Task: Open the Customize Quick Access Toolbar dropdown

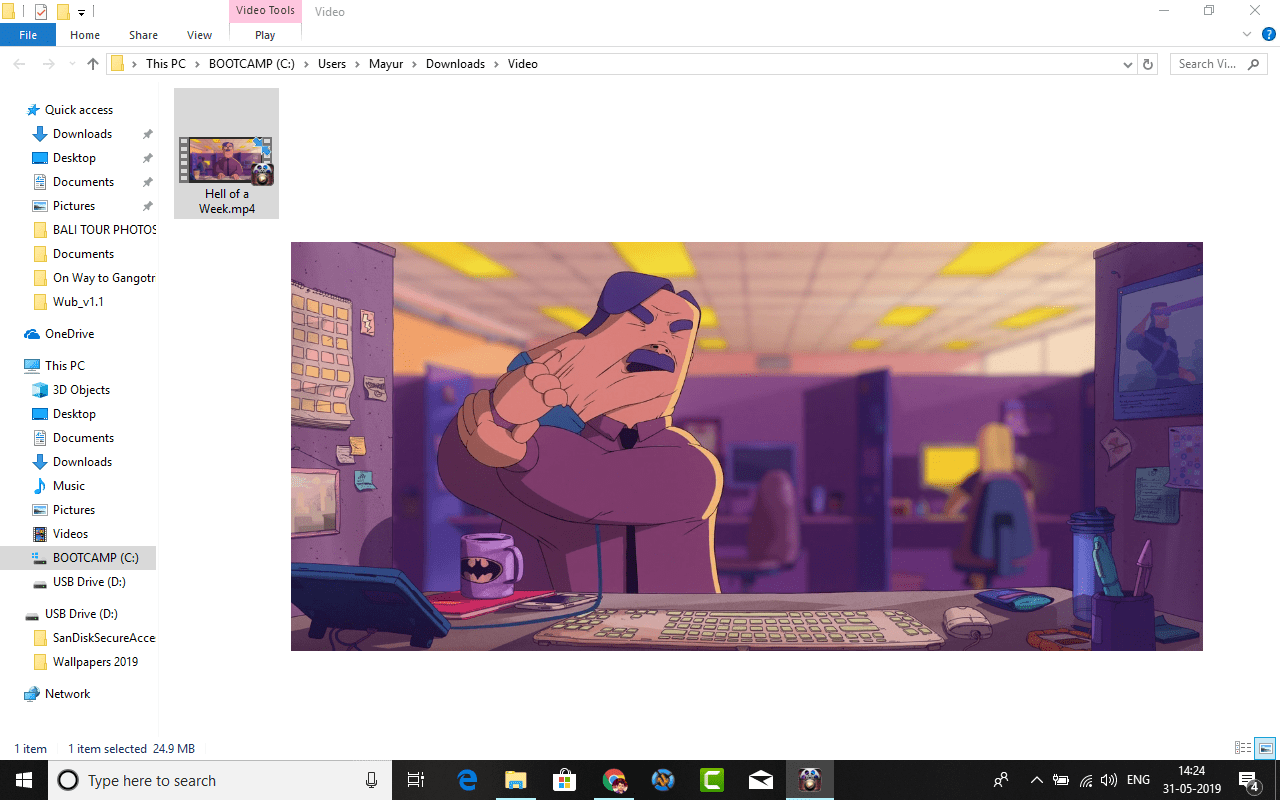Action: point(82,12)
